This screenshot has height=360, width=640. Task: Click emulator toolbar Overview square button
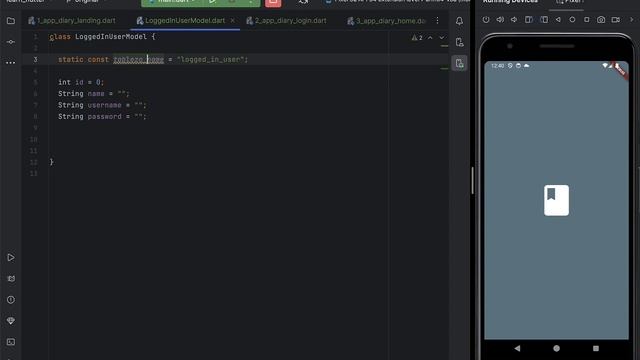pyautogui.click(x=587, y=20)
